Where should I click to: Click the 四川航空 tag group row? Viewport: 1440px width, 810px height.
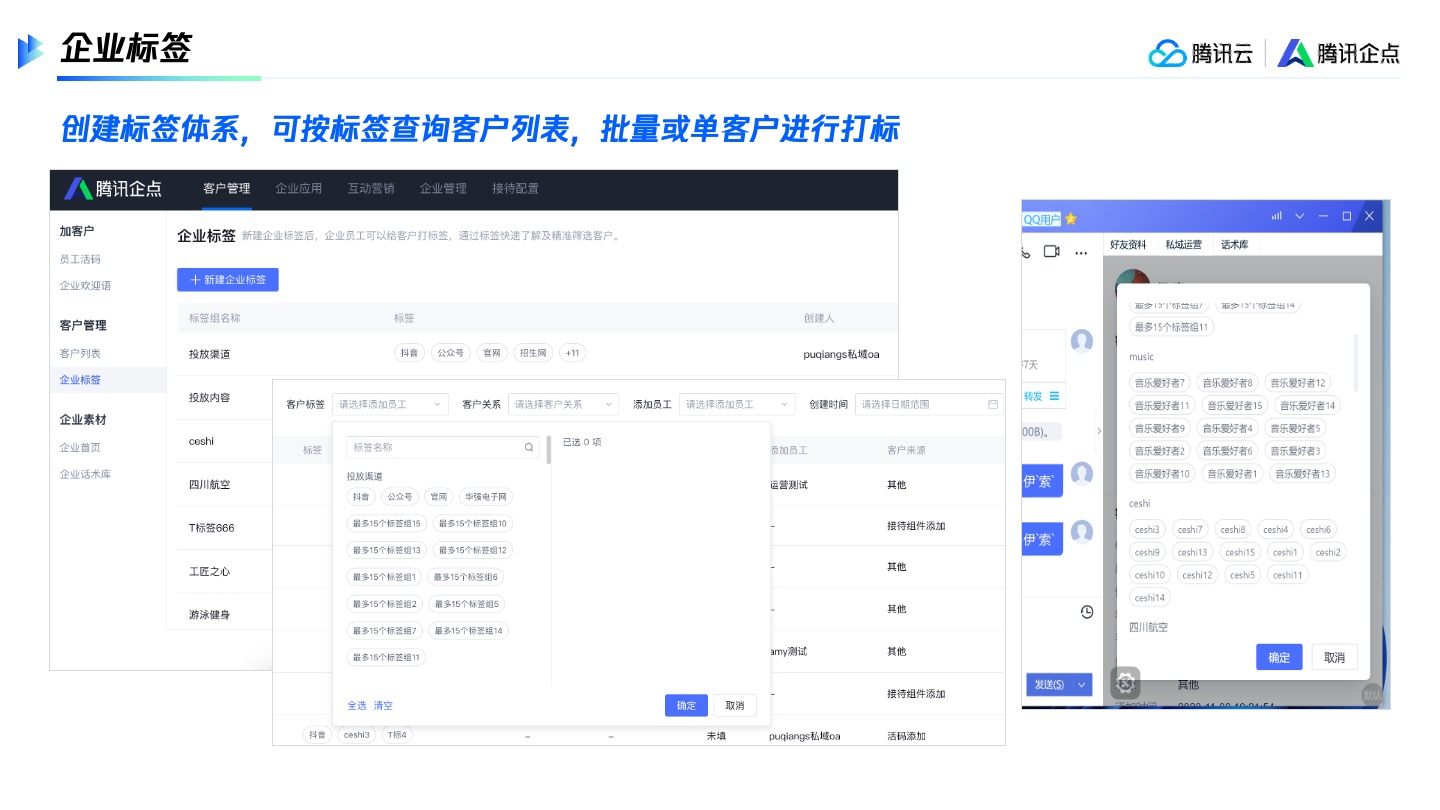click(225, 484)
